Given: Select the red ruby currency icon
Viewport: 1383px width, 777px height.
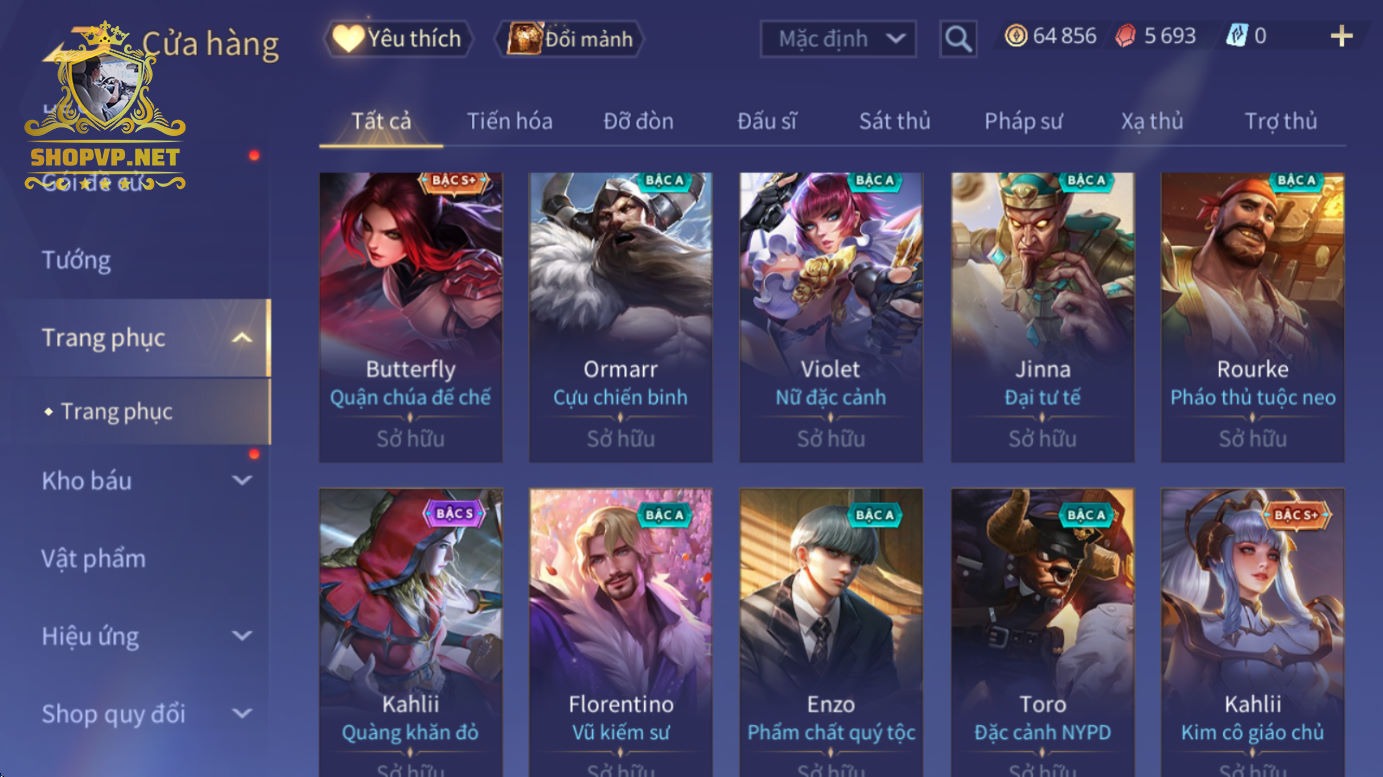Looking at the screenshot, I should 1127,36.
